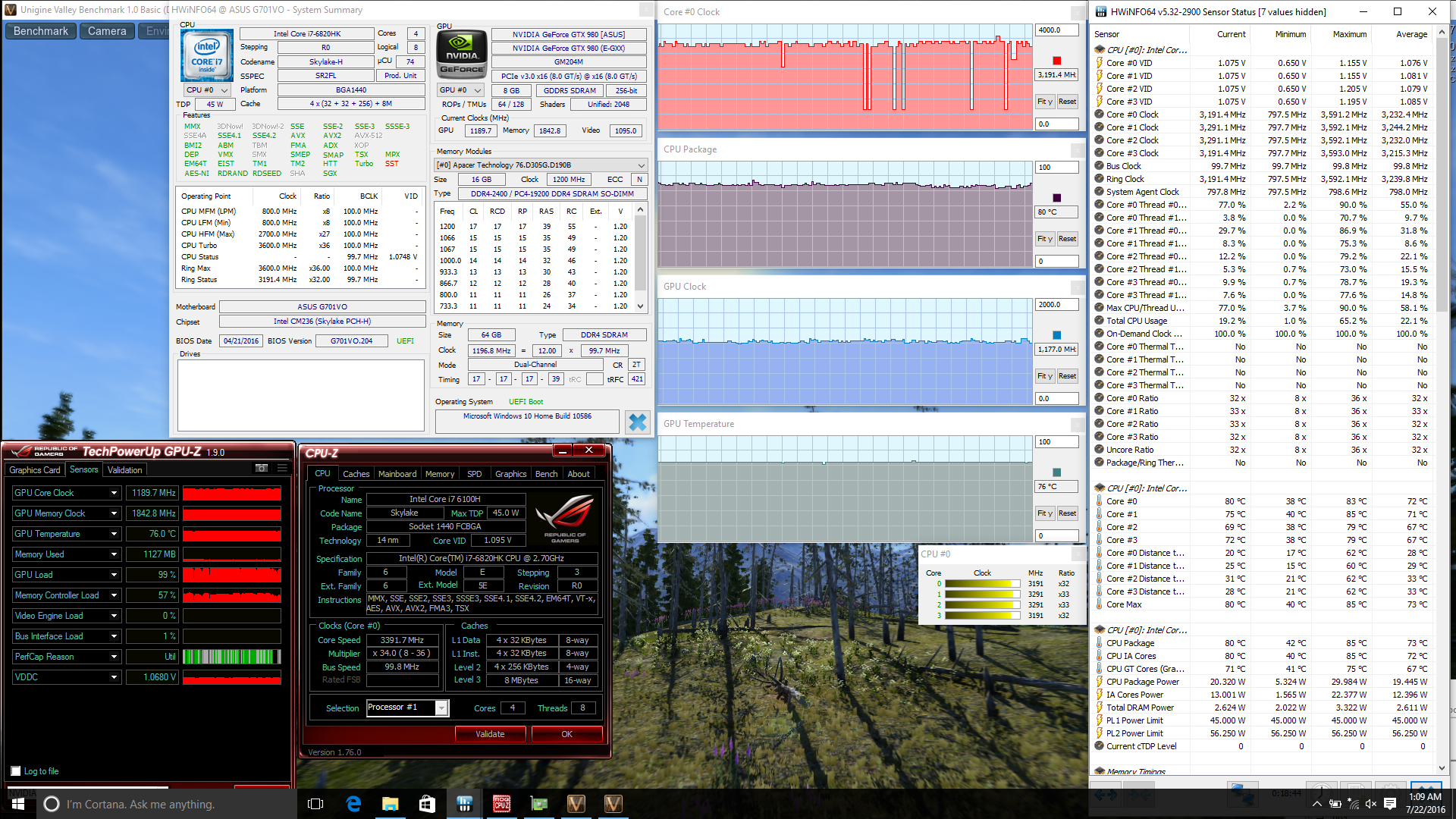The height and width of the screenshot is (819, 1456).
Task: Enable the Log to file checkbox
Action: click(x=16, y=771)
